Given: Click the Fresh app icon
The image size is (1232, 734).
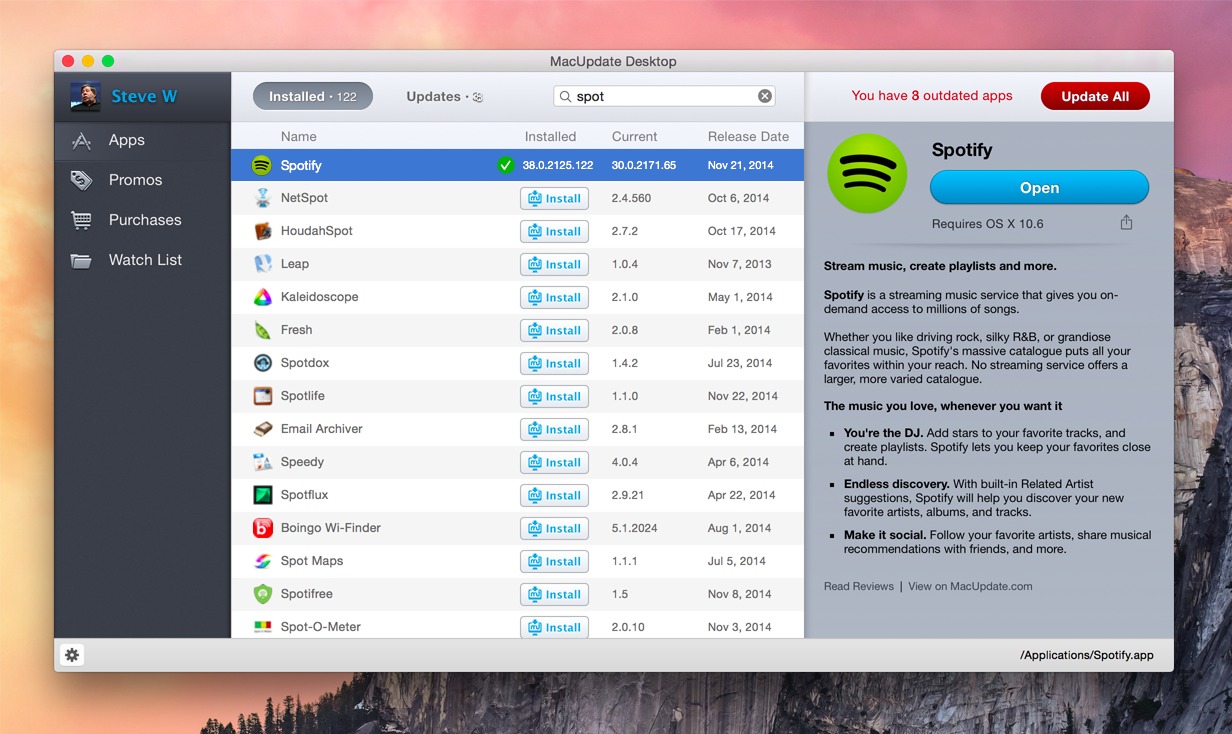Looking at the screenshot, I should pyautogui.click(x=262, y=330).
